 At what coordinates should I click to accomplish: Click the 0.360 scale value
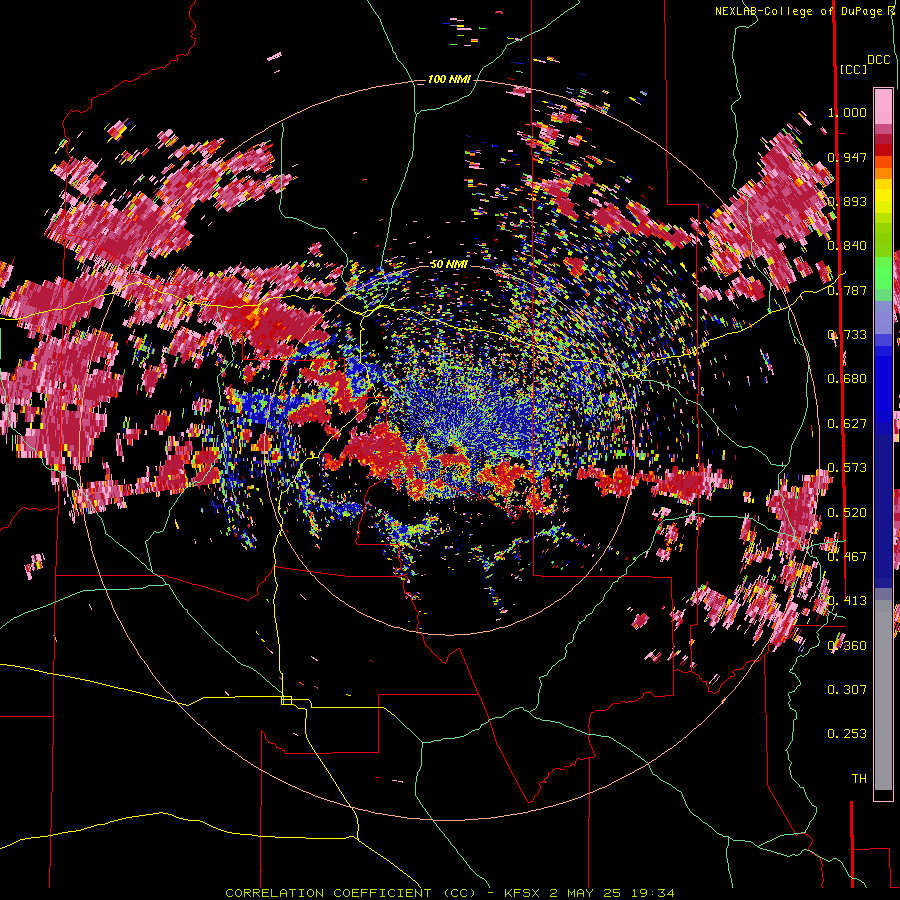tap(847, 646)
